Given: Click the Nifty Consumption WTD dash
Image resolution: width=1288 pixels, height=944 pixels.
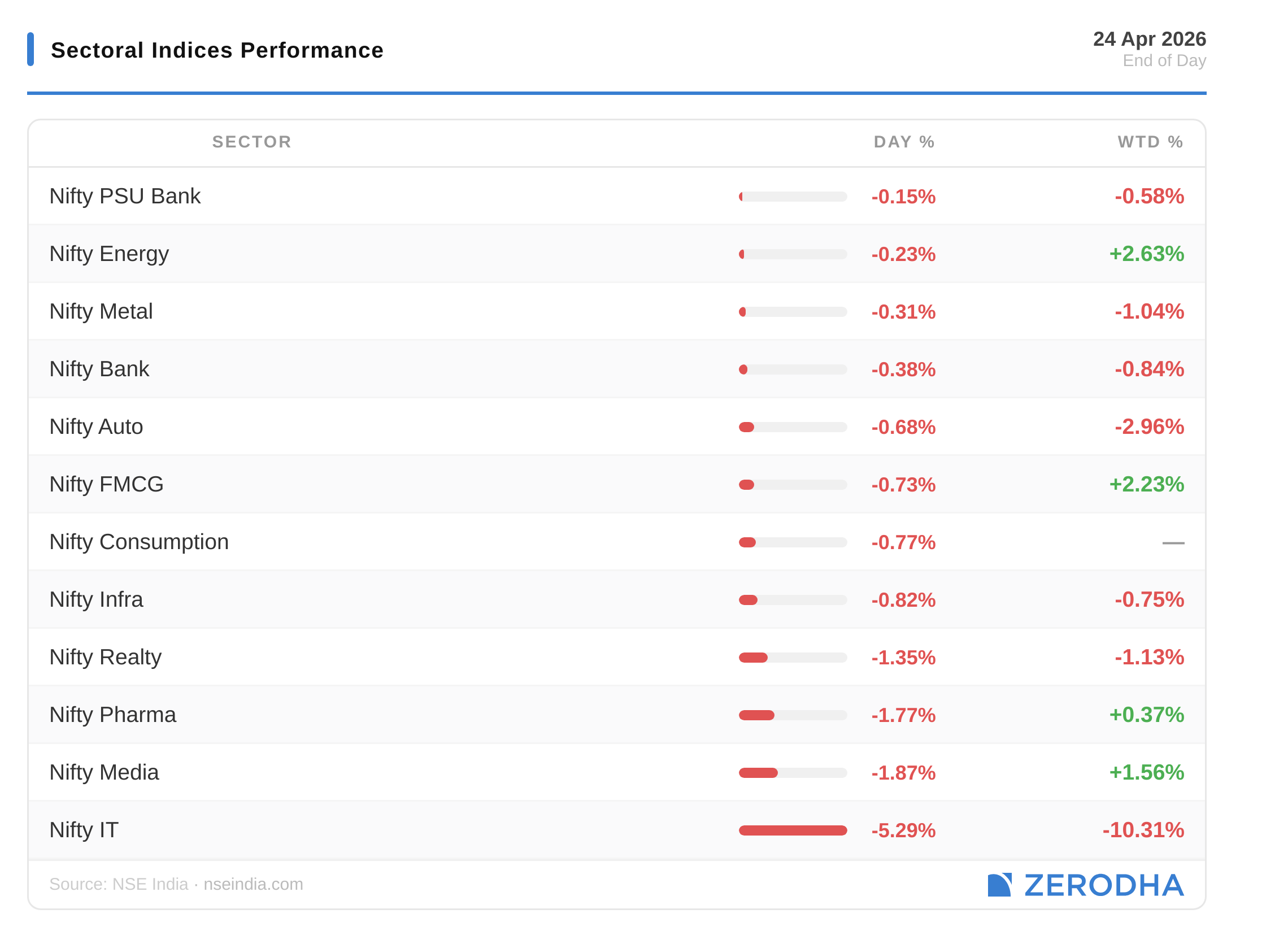Looking at the screenshot, I should [1173, 542].
